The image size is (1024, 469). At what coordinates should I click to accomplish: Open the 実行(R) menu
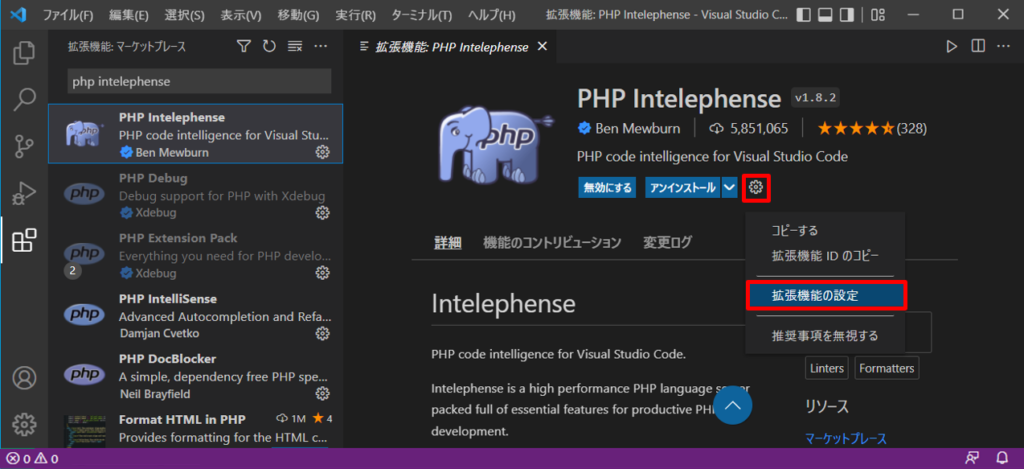pyautogui.click(x=355, y=14)
